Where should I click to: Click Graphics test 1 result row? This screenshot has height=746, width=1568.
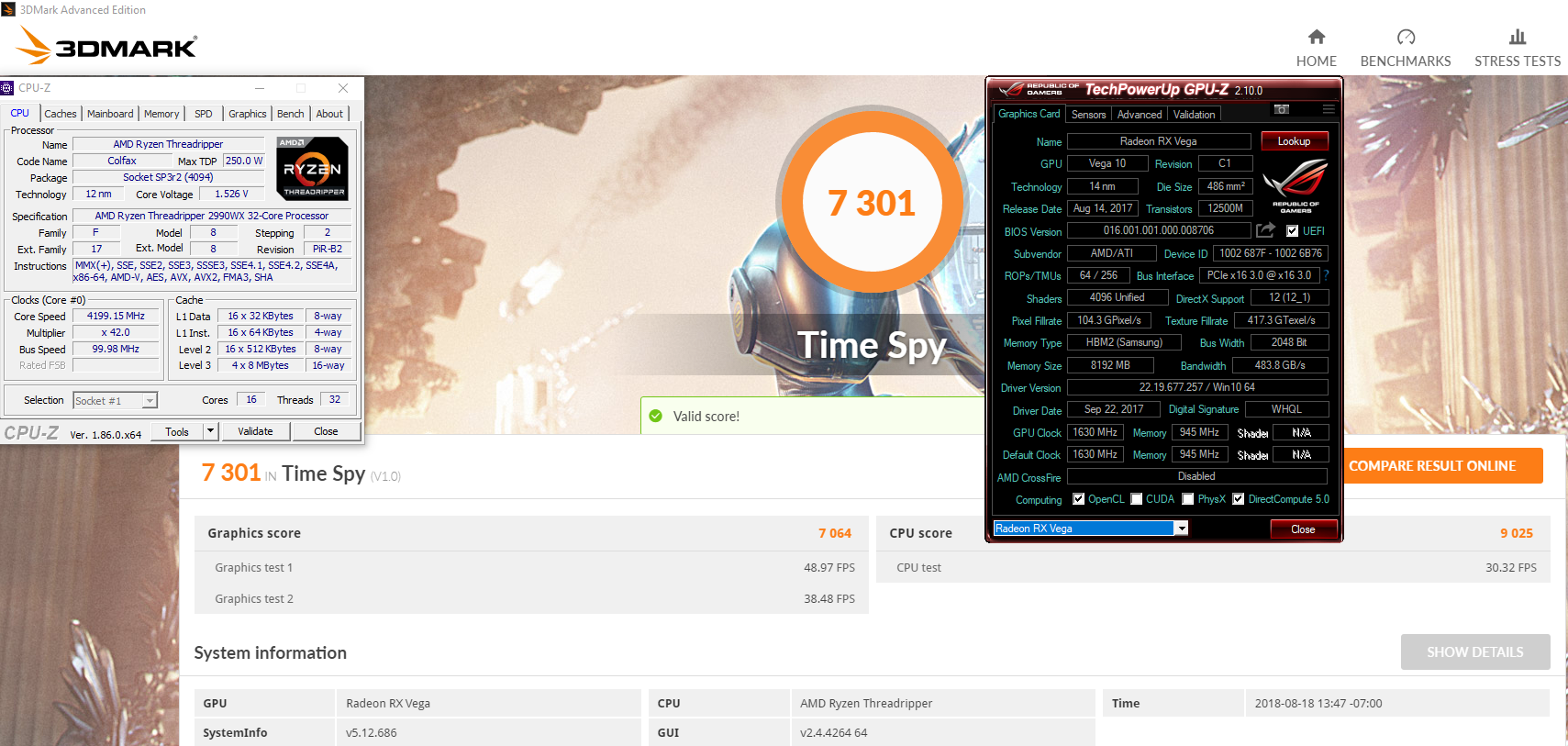532,567
